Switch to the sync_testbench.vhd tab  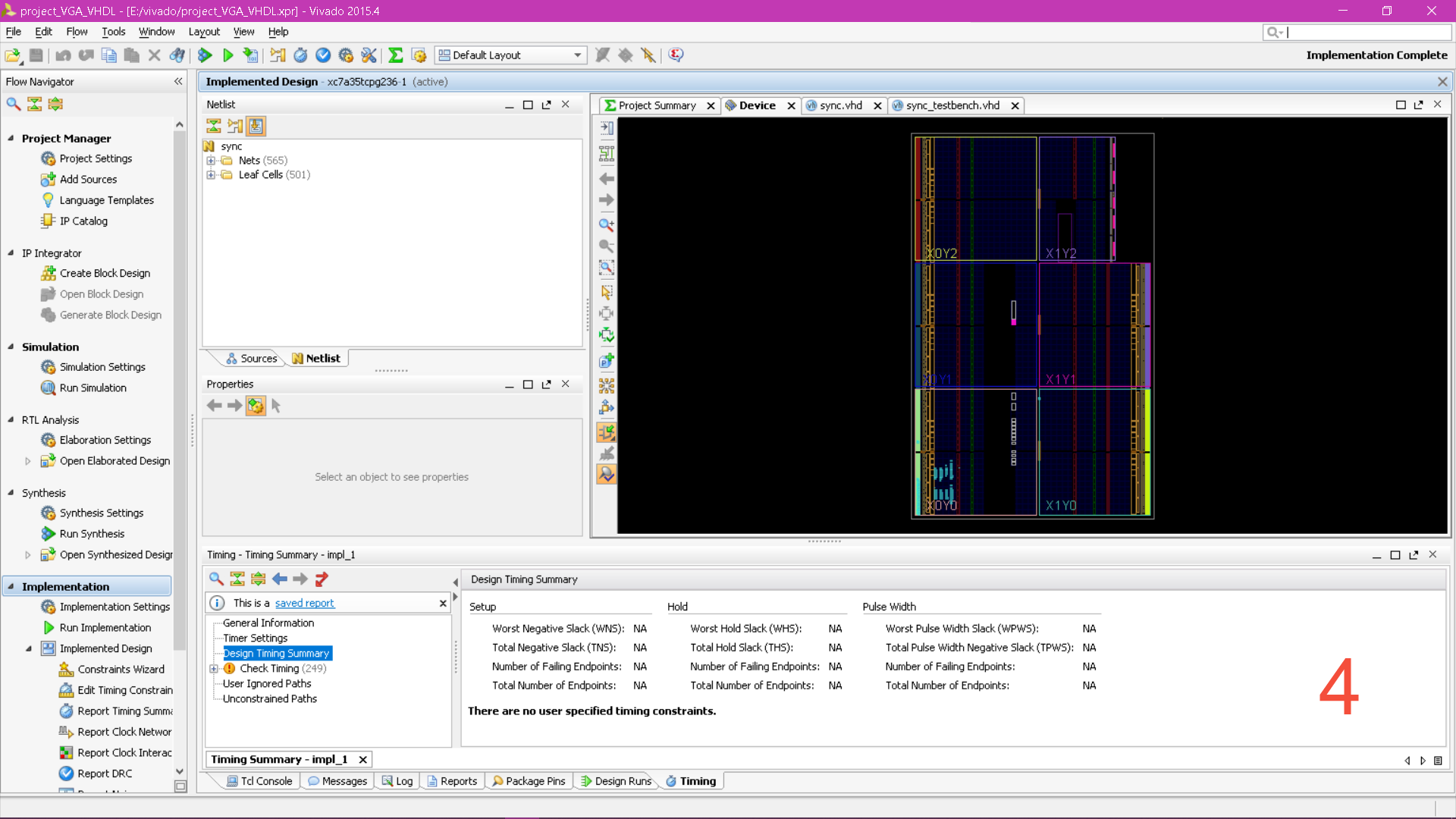point(952,105)
